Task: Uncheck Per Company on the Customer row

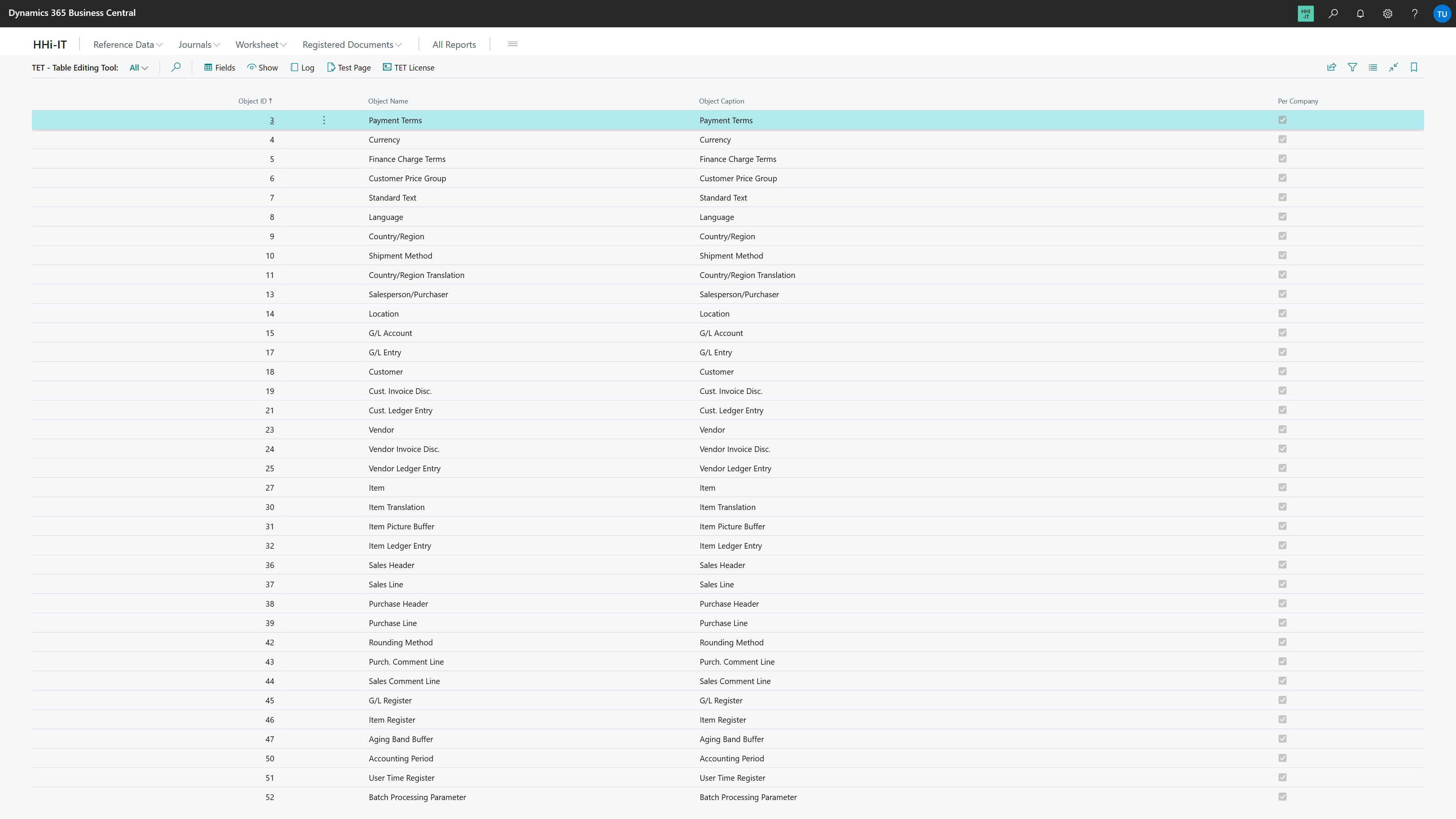Action: tap(1282, 371)
